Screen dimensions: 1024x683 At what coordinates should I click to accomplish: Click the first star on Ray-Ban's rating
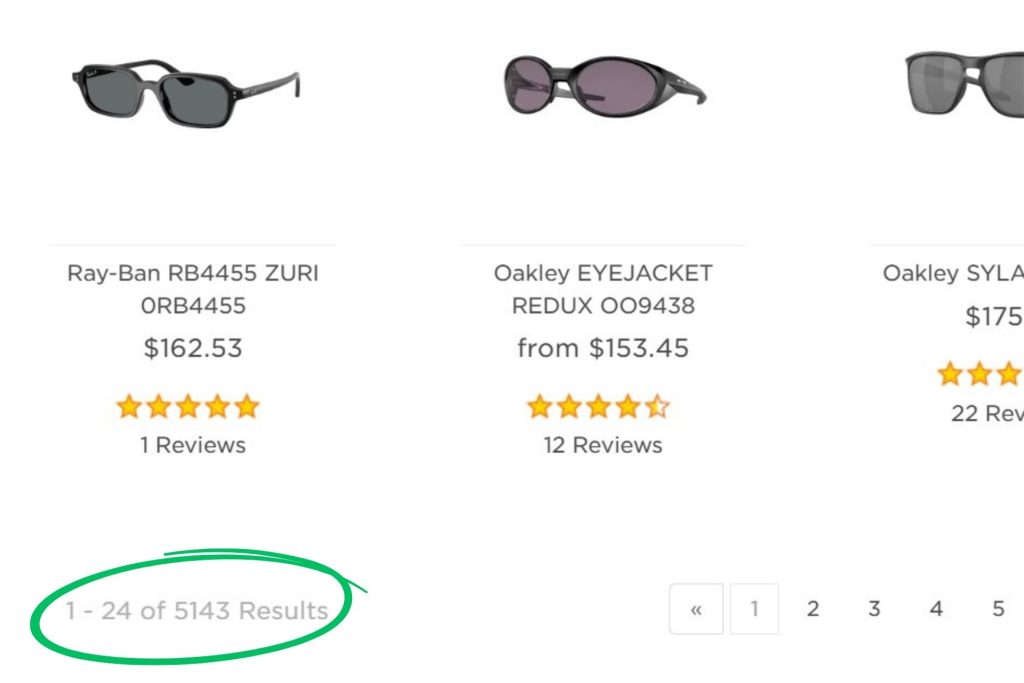[x=129, y=406]
